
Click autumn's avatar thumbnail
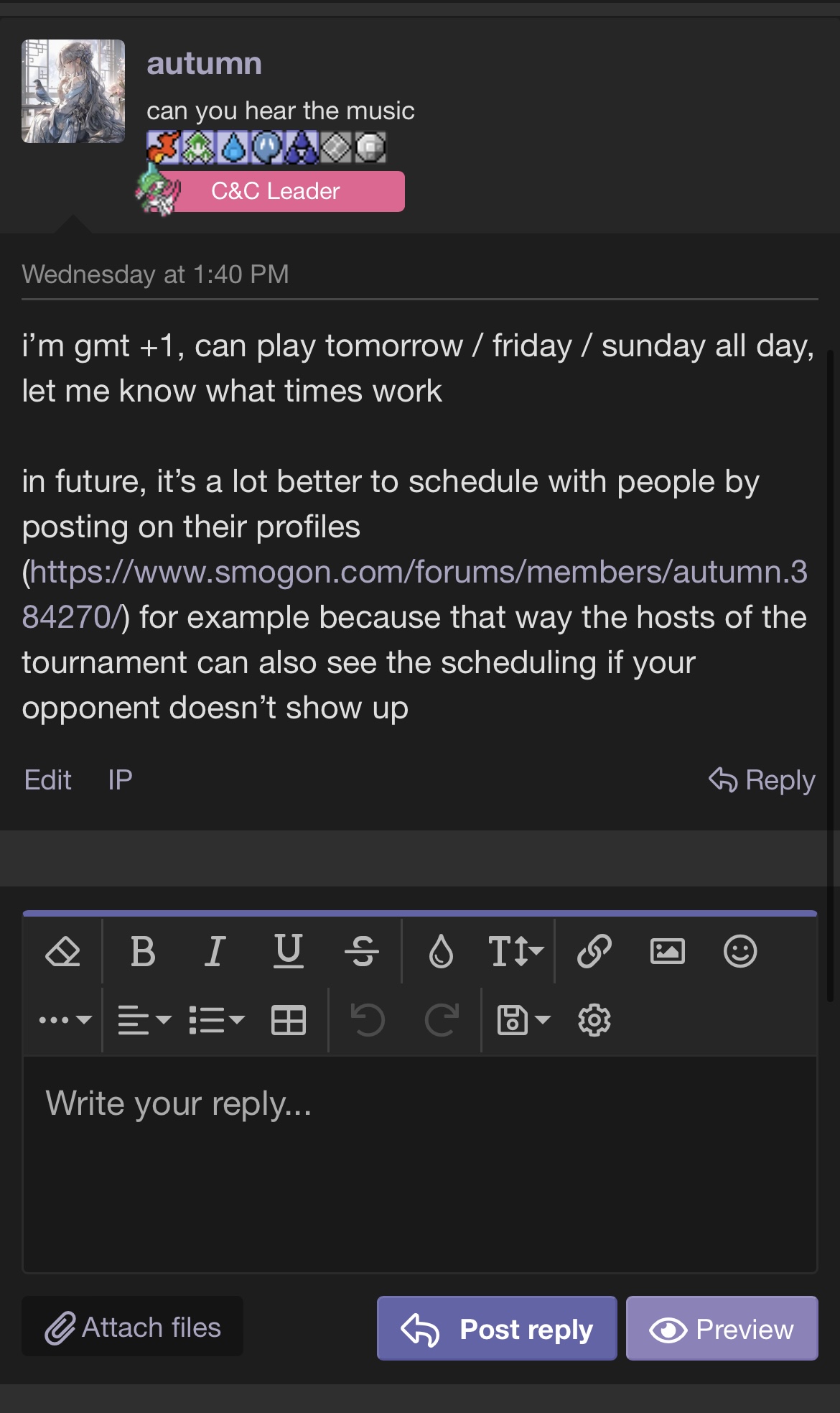[x=73, y=91]
